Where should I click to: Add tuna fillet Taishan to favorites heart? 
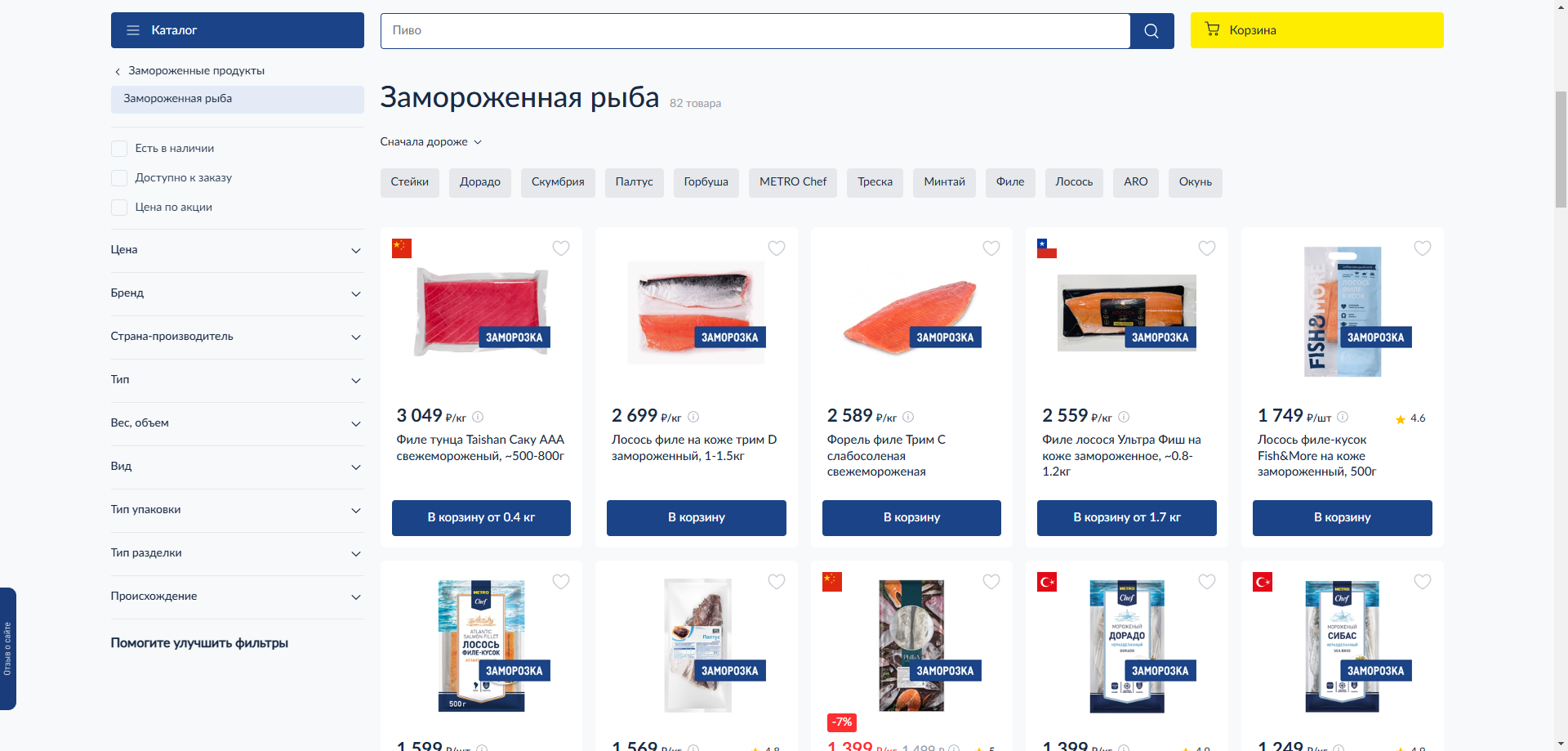(x=561, y=248)
